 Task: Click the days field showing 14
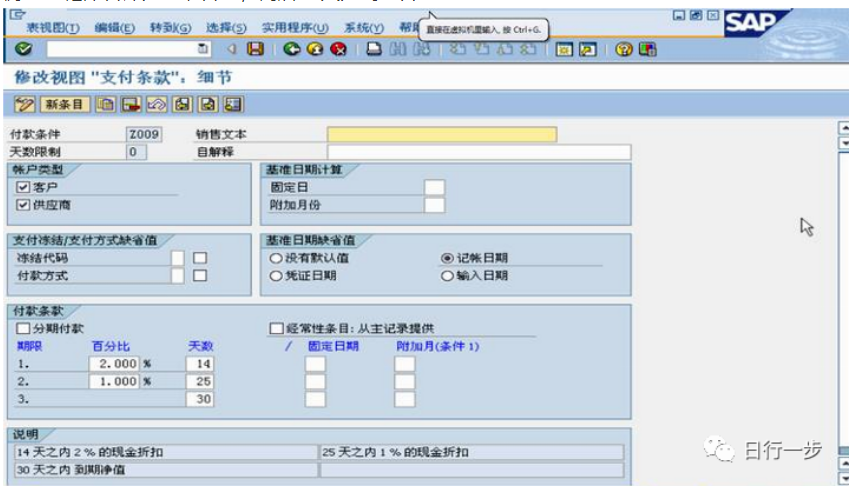tap(200, 364)
